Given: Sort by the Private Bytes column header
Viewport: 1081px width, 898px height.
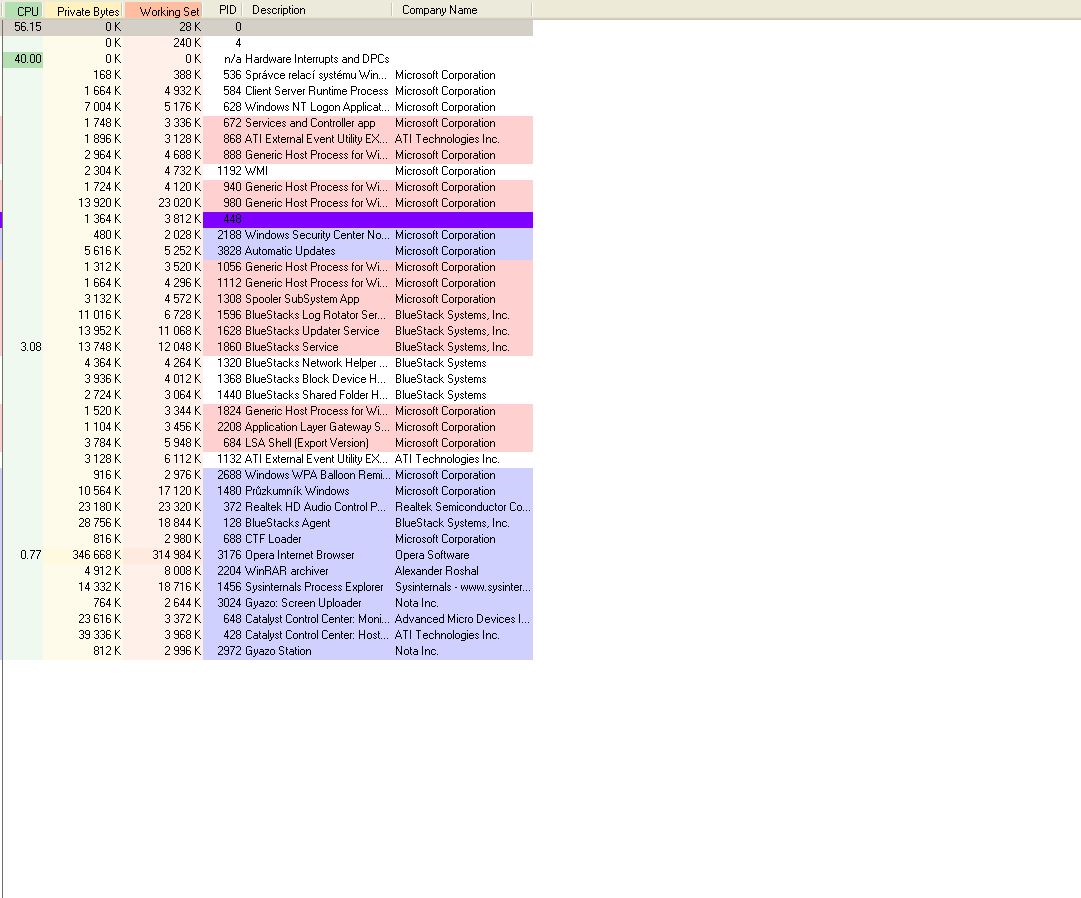Looking at the screenshot, I should tap(83, 10).
